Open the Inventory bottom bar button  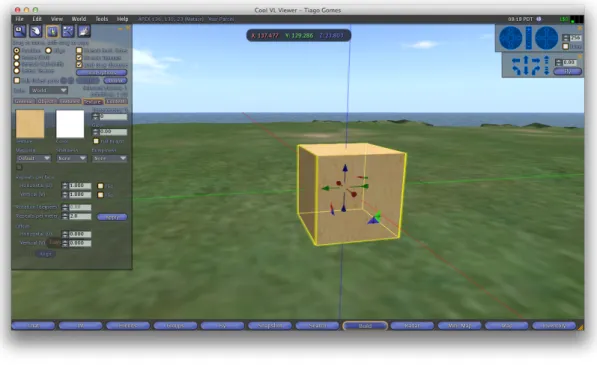coord(554,325)
